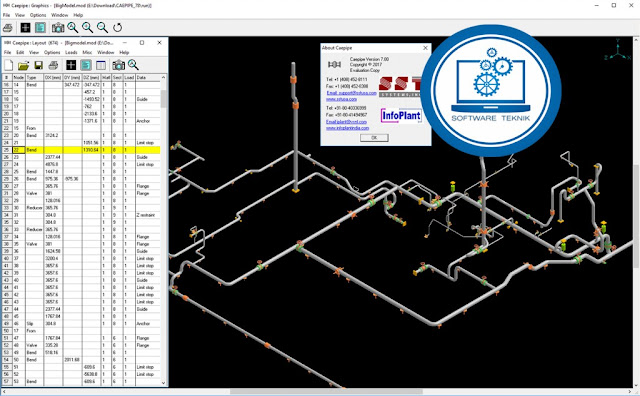Screen dimensions: 640x396
Task: Open Edit menu in the Layout window
Action: (x=20, y=52)
